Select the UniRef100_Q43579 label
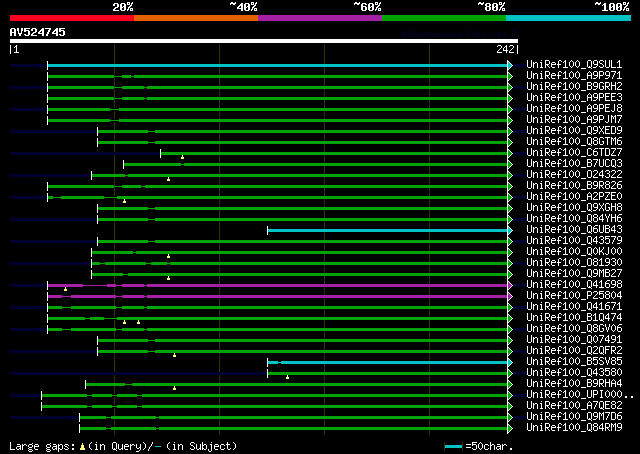640x454 pixels. tap(574, 241)
